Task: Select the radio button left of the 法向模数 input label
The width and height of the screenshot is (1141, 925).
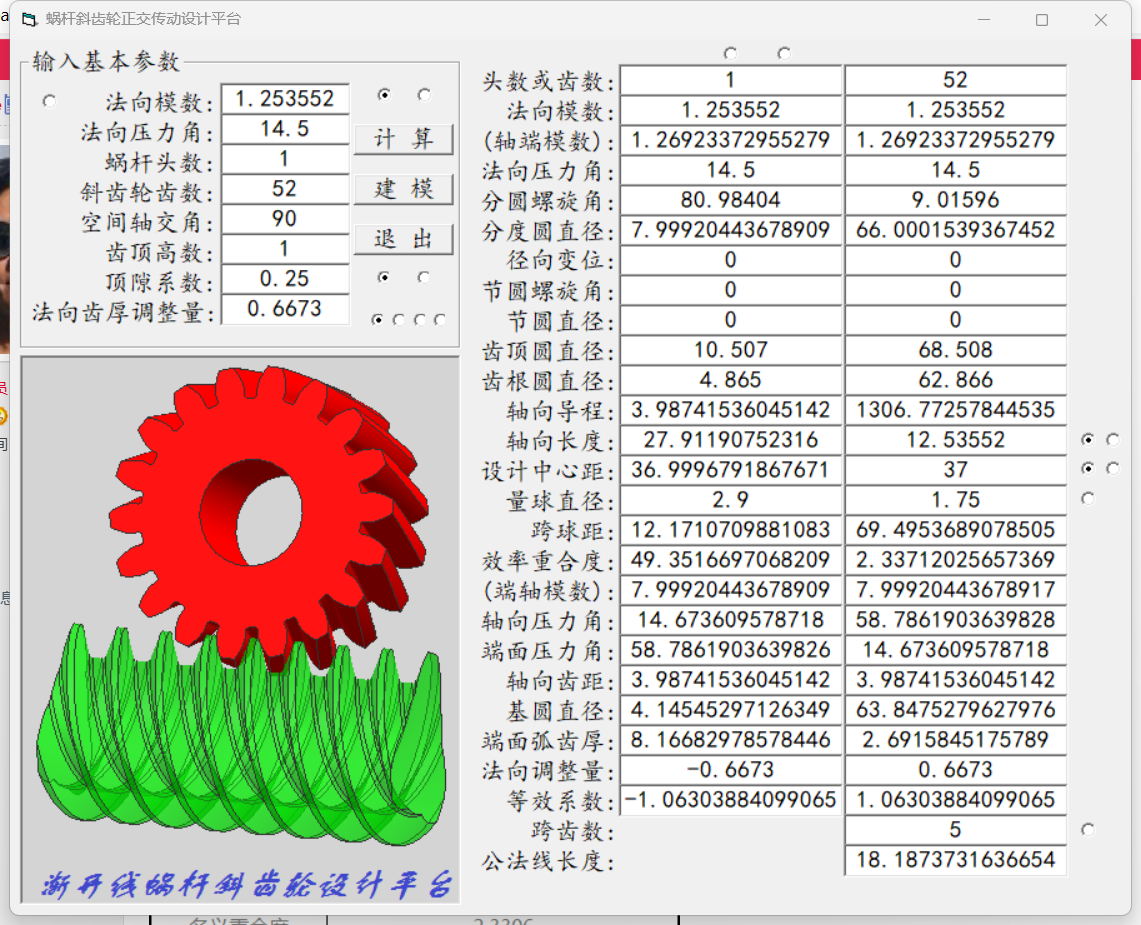Action: point(49,101)
